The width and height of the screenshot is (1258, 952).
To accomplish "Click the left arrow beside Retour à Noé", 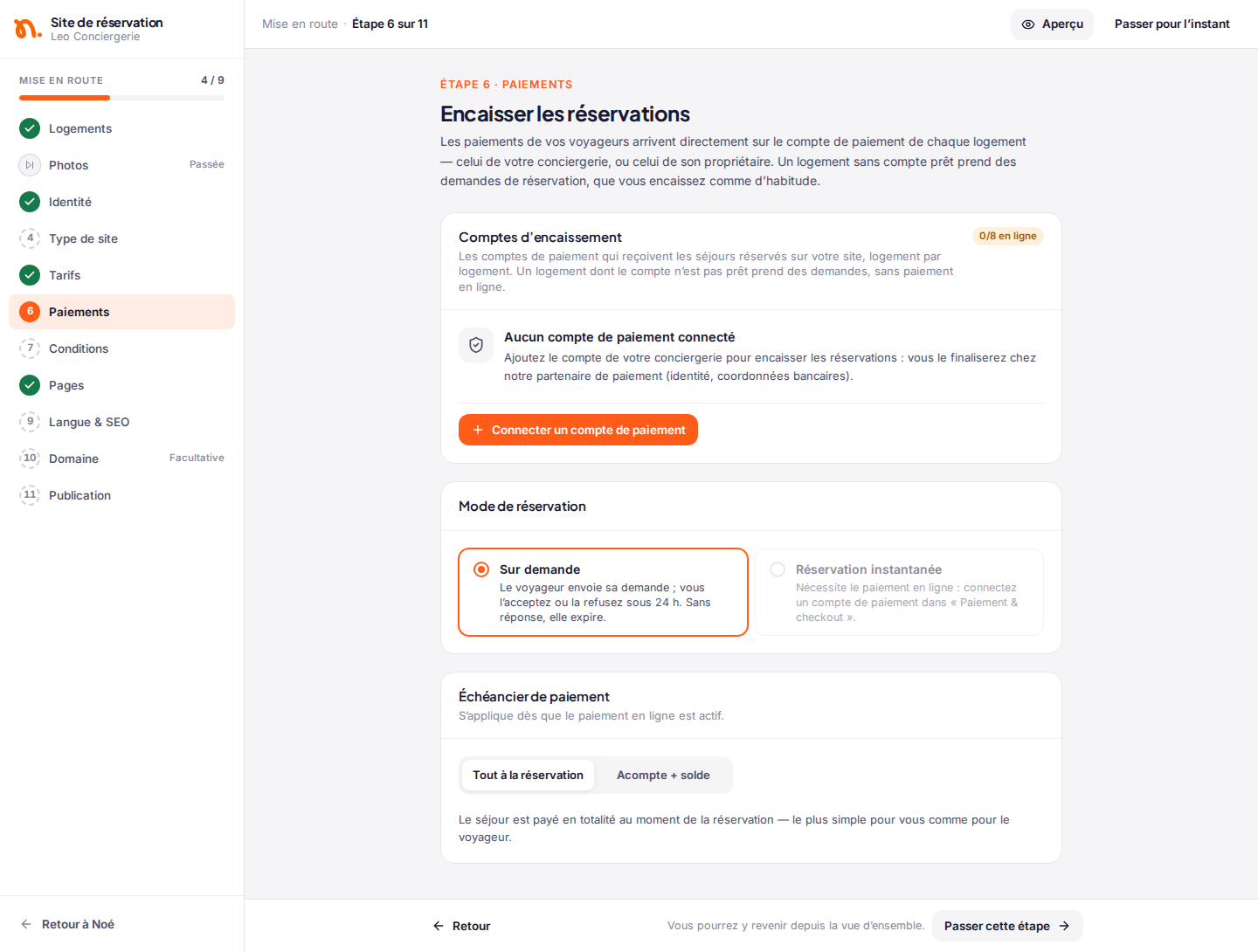I will pos(26,924).
